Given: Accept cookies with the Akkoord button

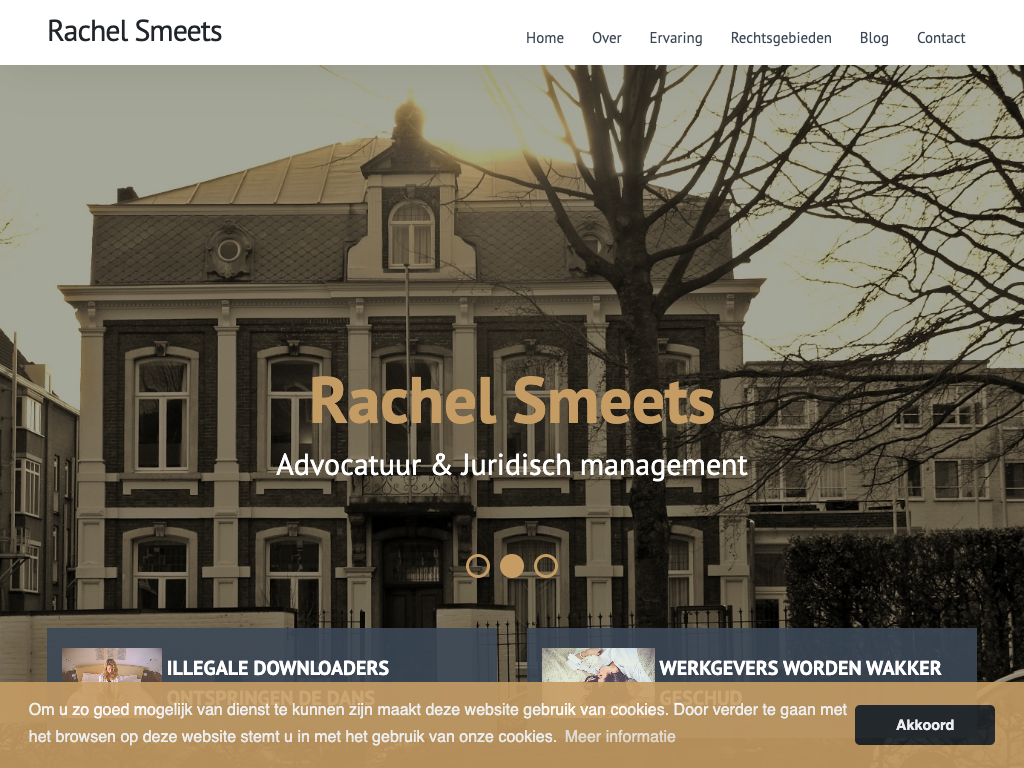Looking at the screenshot, I should 925,725.
